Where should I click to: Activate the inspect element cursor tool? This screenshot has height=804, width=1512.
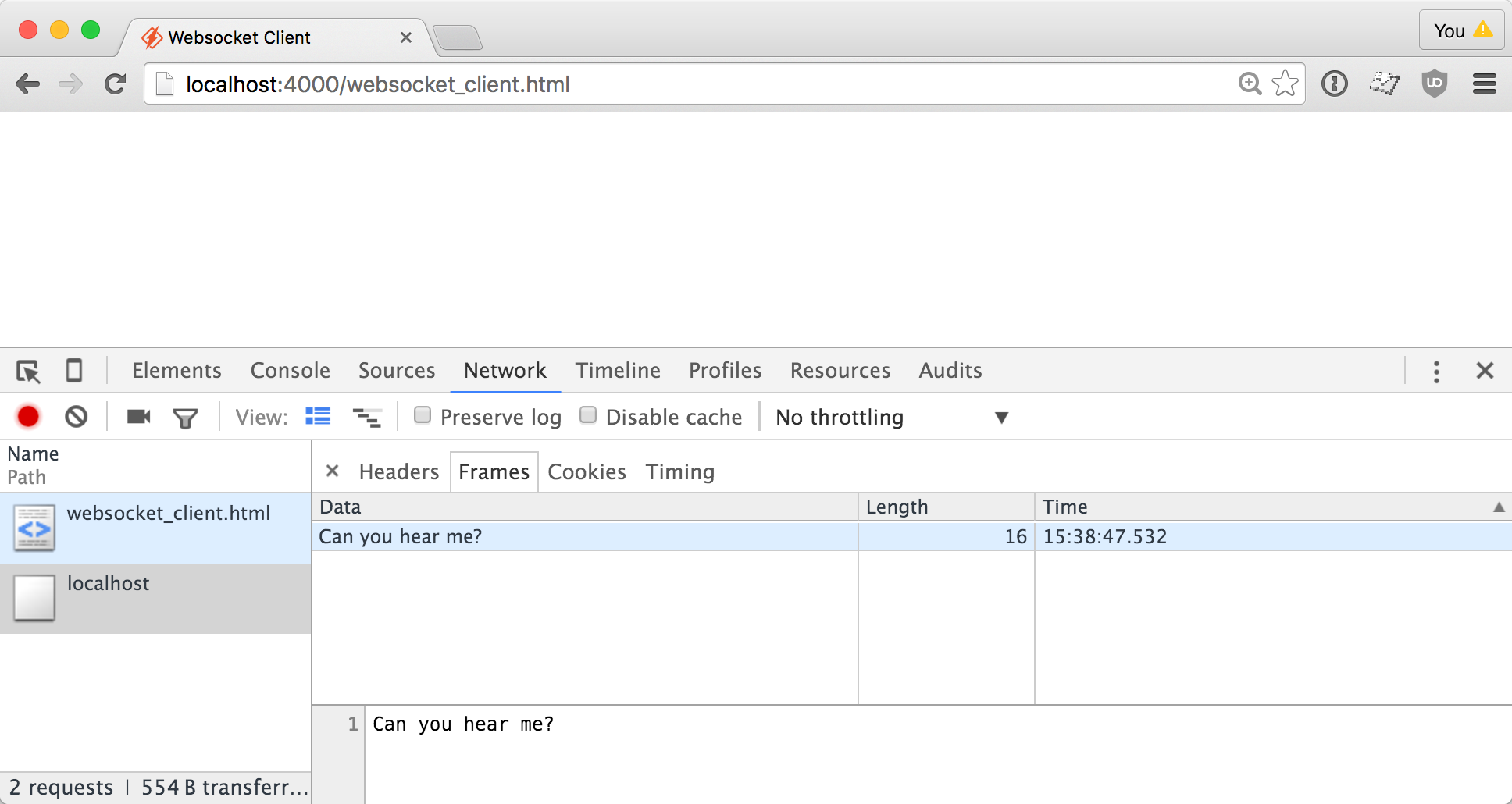click(x=28, y=371)
